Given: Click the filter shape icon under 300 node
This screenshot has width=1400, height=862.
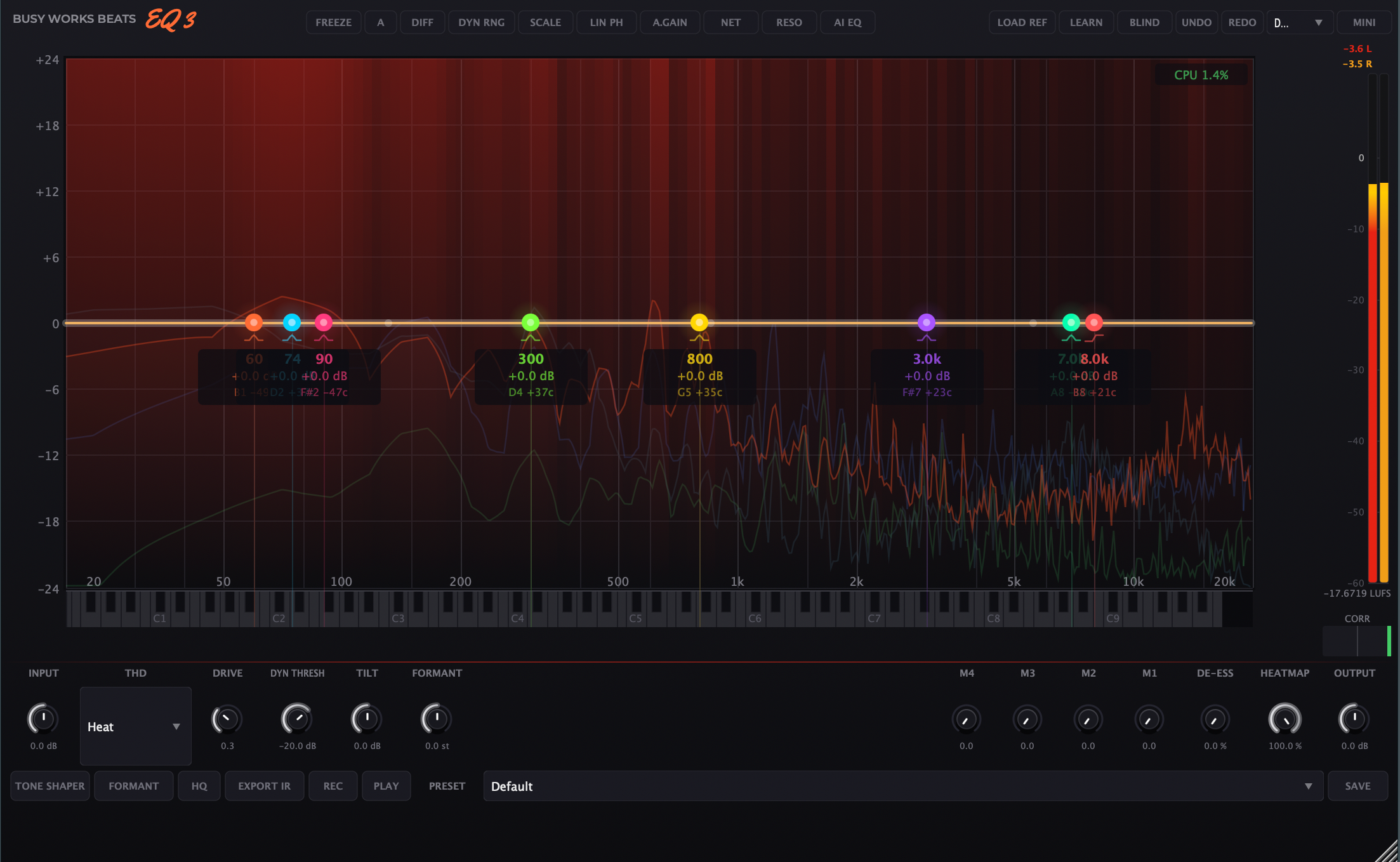Looking at the screenshot, I should click(x=531, y=338).
